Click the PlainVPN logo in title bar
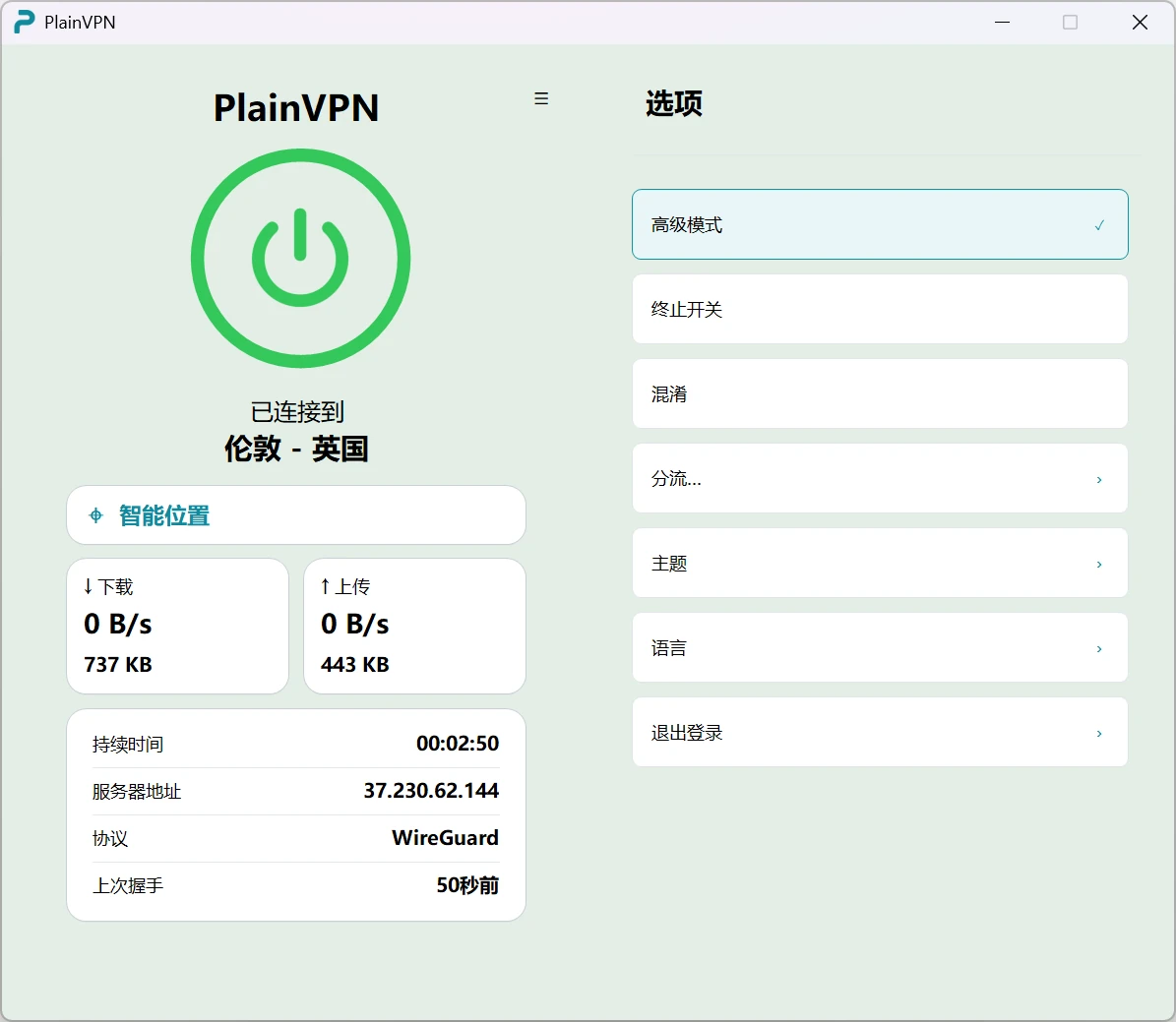The width and height of the screenshot is (1176, 1022). (24, 22)
